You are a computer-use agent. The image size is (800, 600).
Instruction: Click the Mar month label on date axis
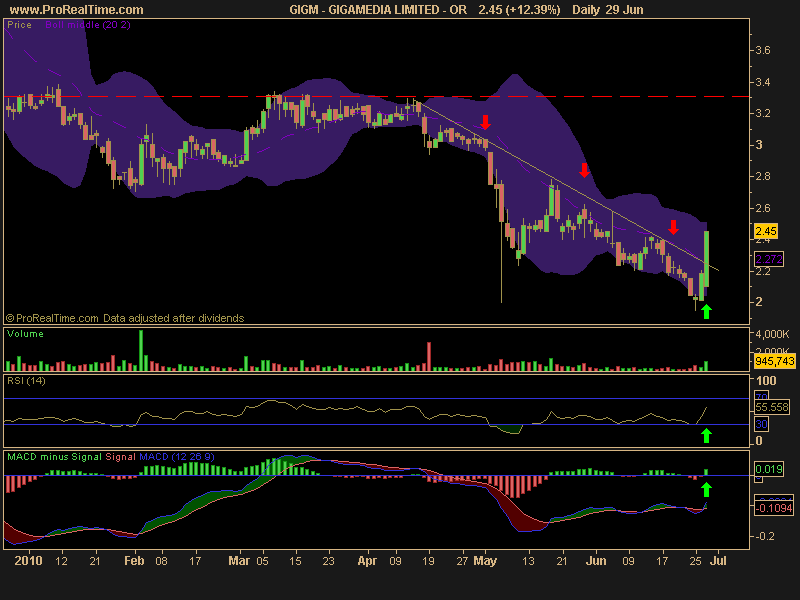pos(239,561)
